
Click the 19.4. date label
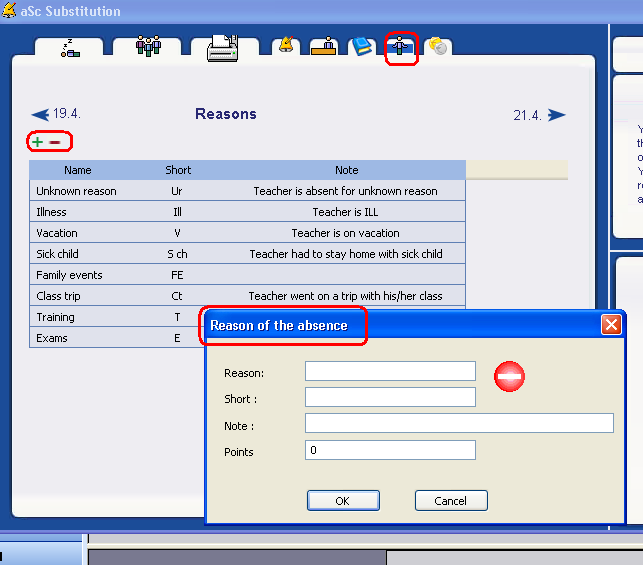coord(66,114)
